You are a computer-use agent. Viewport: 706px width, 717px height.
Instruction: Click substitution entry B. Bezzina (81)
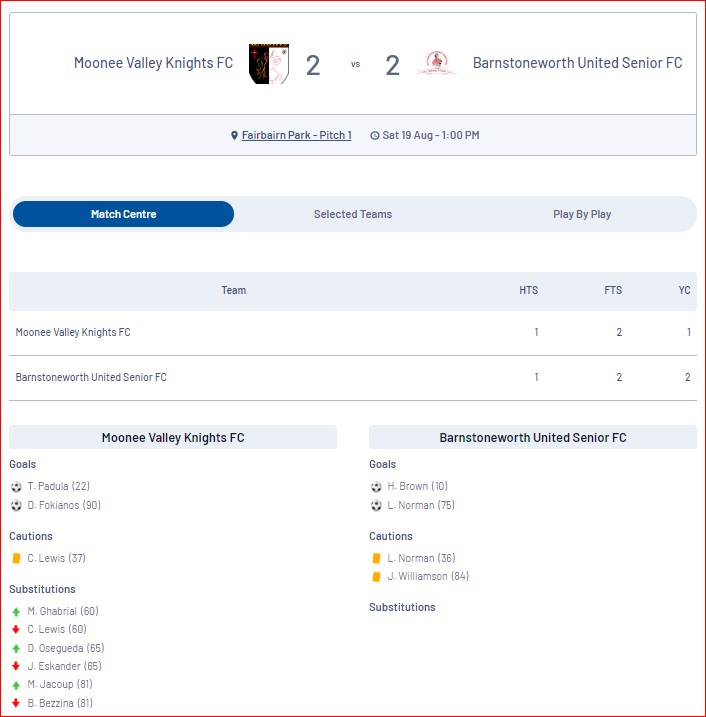click(60, 703)
